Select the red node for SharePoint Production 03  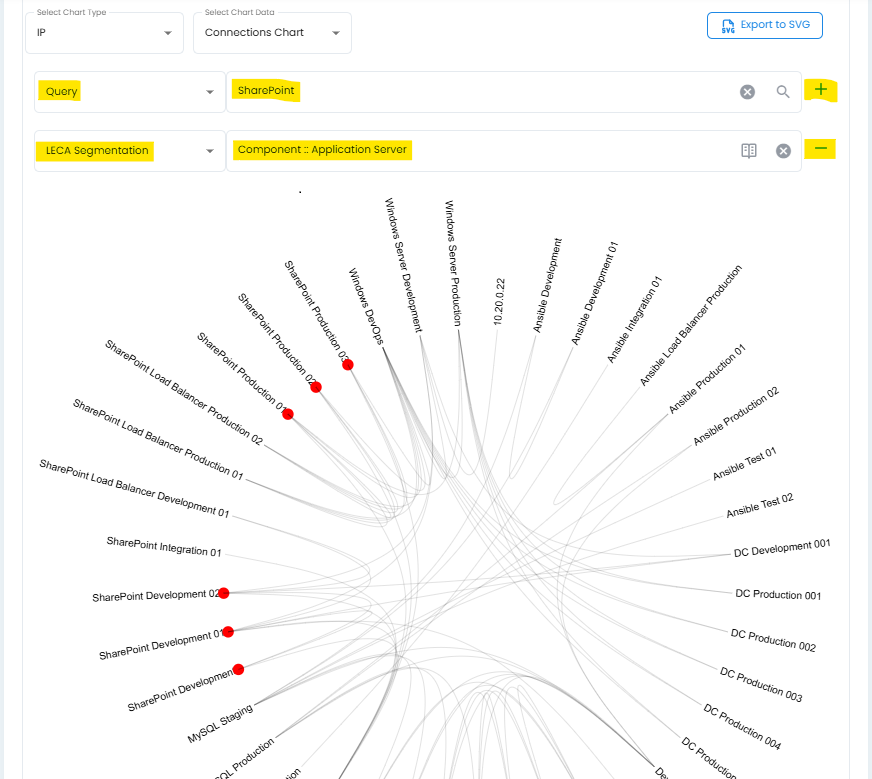(x=348, y=365)
